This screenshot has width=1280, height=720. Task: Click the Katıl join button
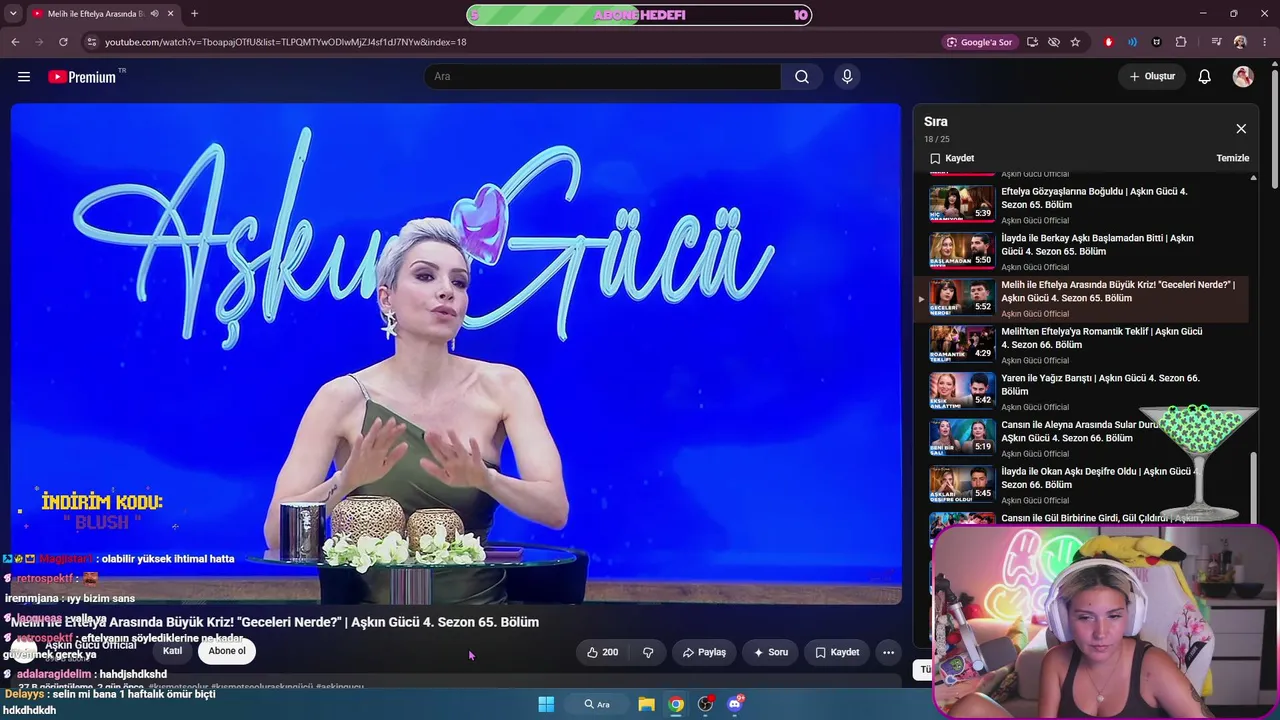pos(172,651)
